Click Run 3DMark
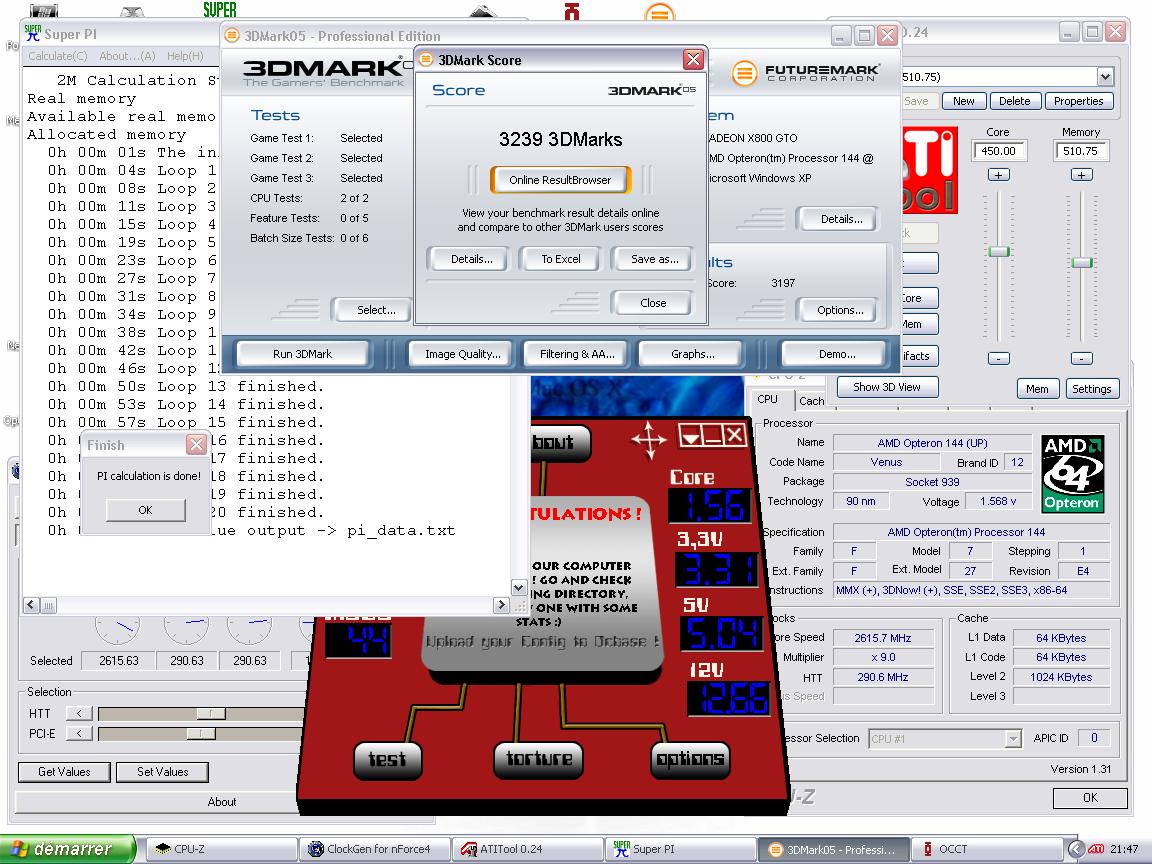1152x864 pixels. [303, 354]
